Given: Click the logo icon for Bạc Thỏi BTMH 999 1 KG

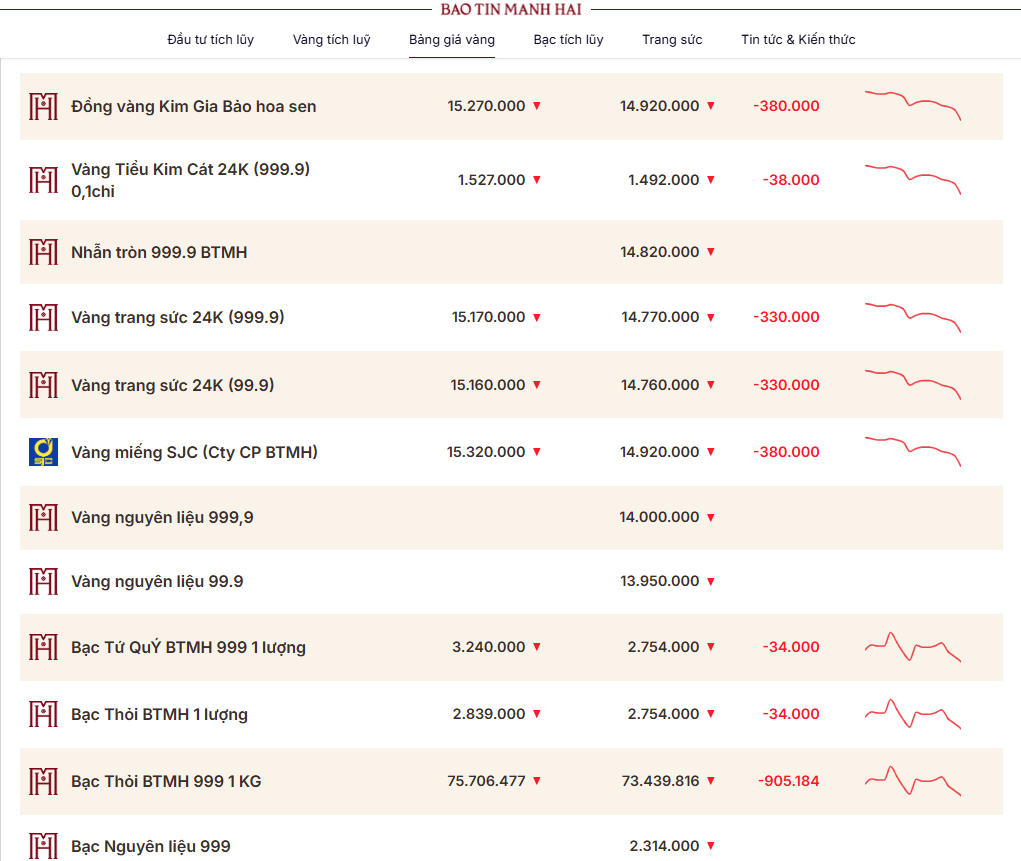Looking at the screenshot, I should [44, 781].
